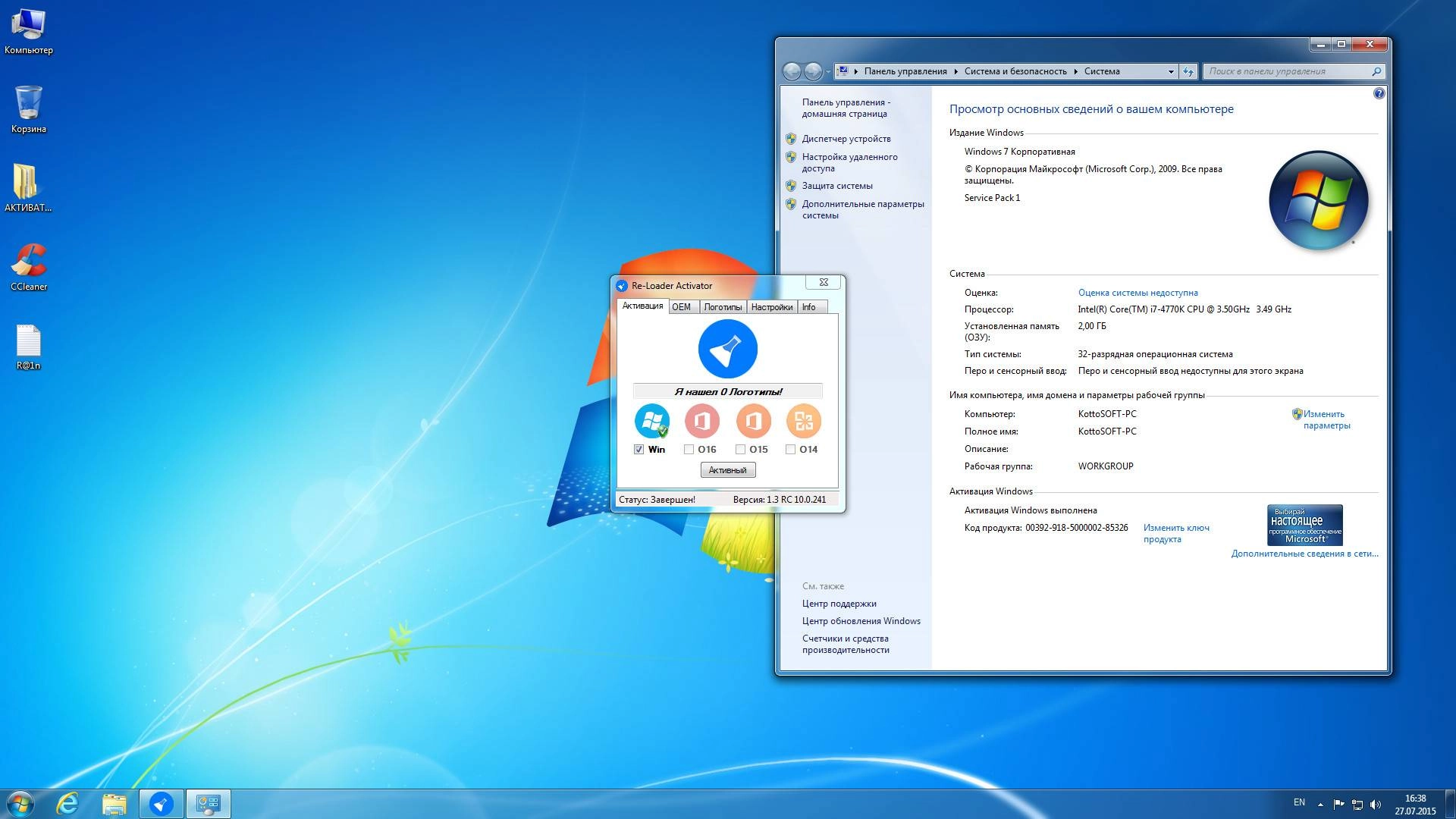Open the volume speaker icon in tray
The height and width of the screenshot is (819, 1456).
(x=1376, y=804)
